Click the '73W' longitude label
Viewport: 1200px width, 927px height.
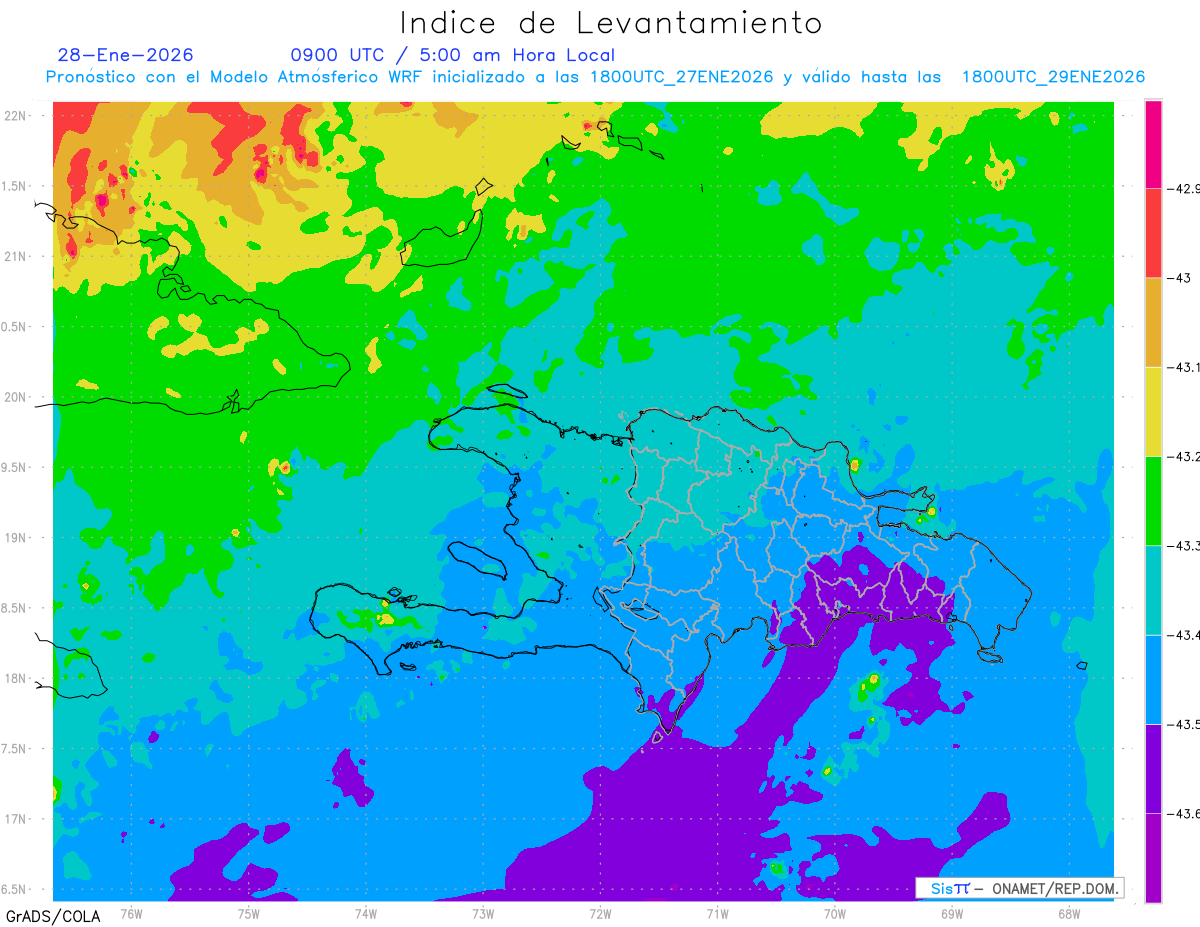(483, 913)
